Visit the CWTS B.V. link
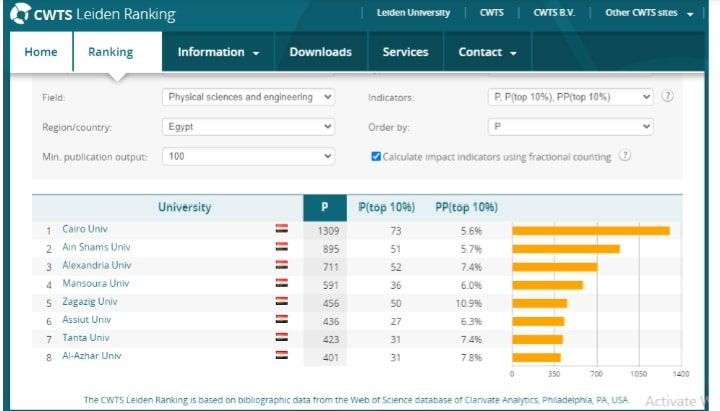This screenshot has height=411, width=720. tap(554, 13)
